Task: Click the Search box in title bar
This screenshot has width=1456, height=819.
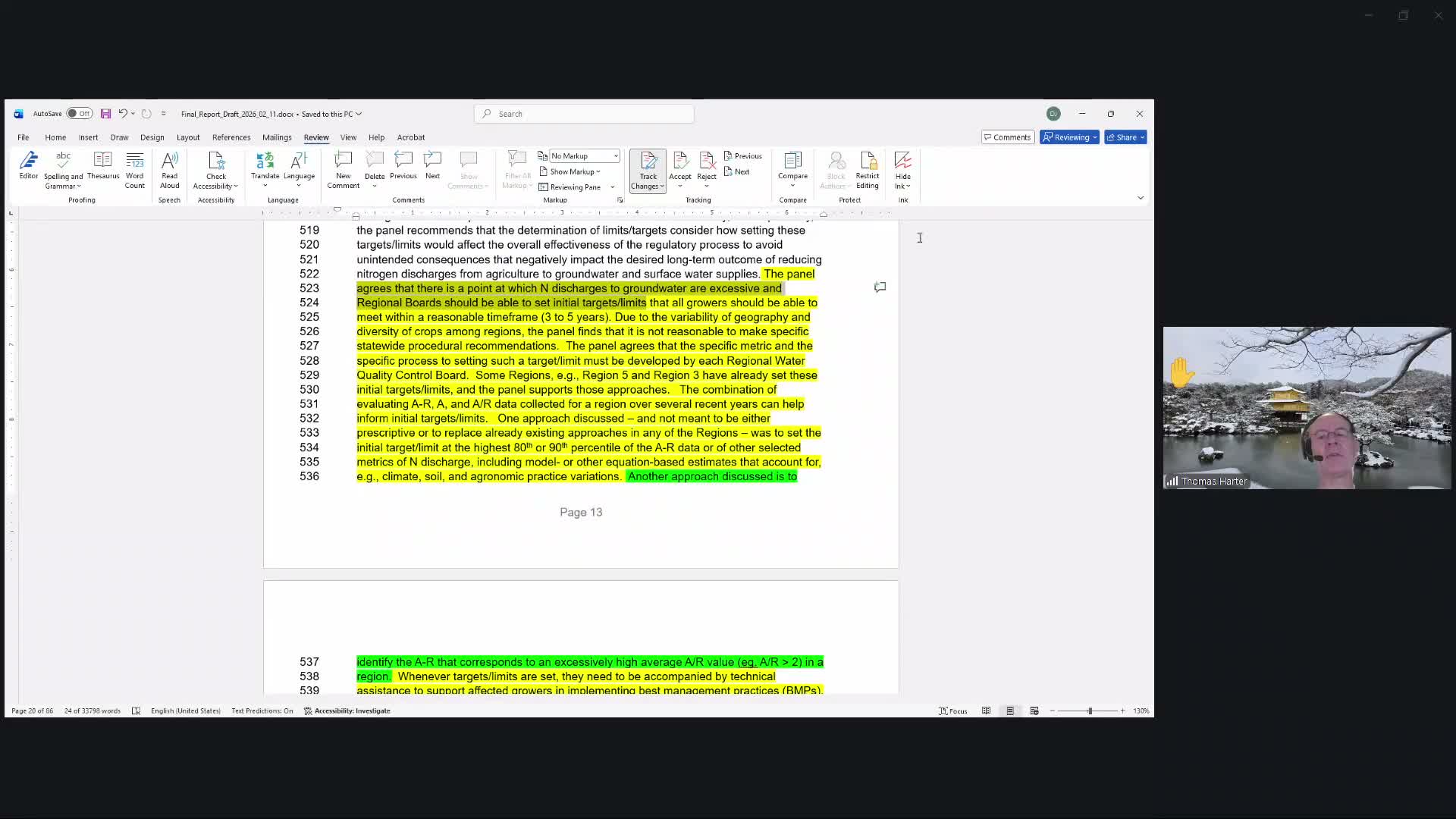Action: 584,114
